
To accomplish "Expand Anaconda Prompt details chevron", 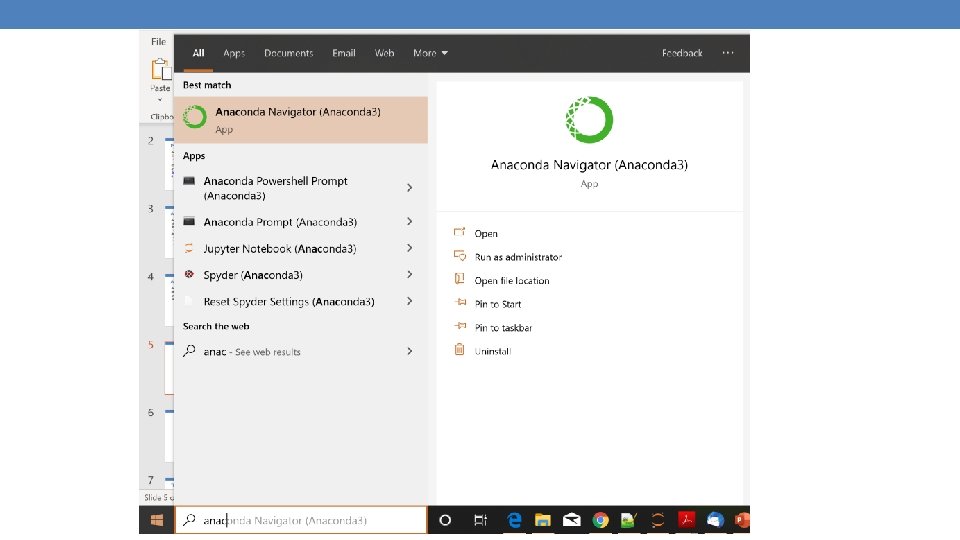I will 410,222.
